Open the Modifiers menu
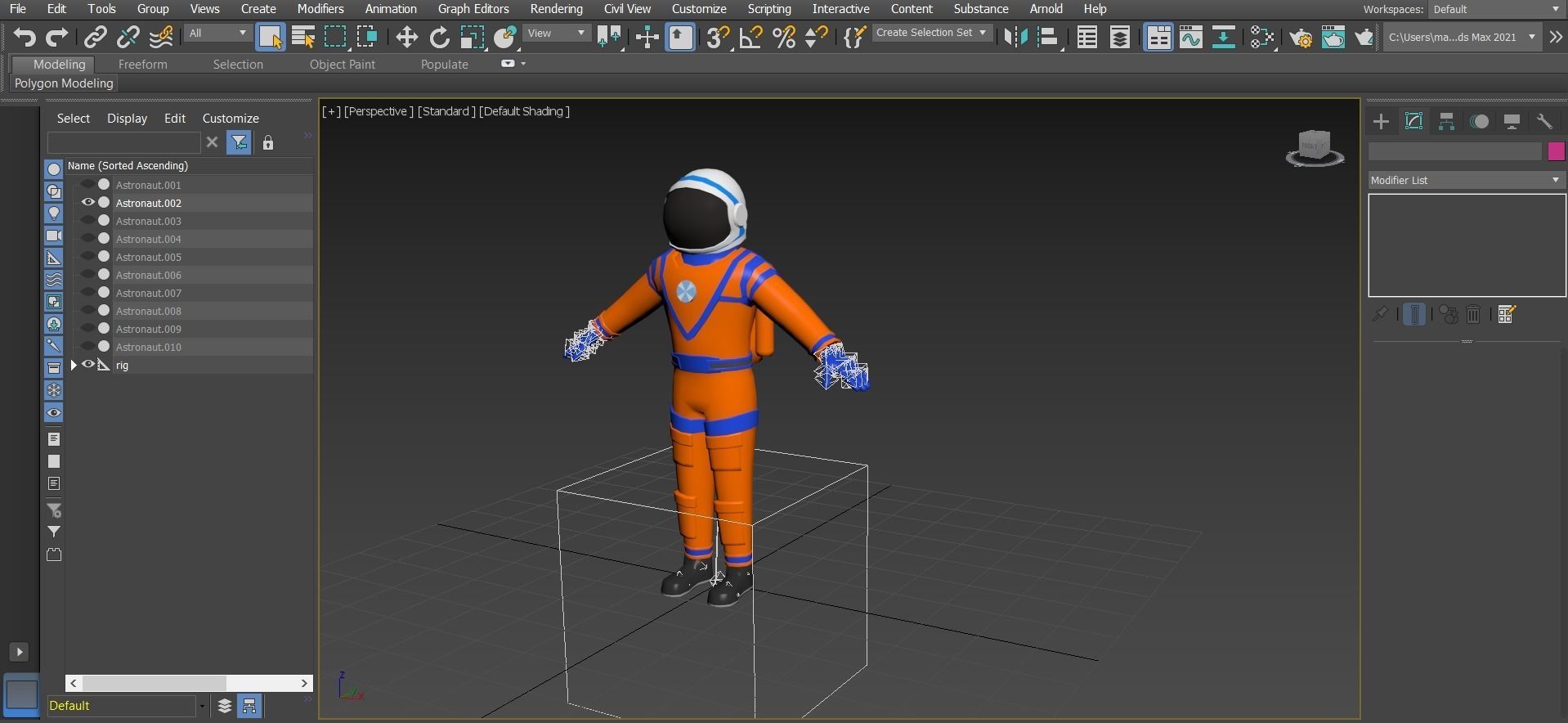The image size is (1568, 723). (x=320, y=9)
